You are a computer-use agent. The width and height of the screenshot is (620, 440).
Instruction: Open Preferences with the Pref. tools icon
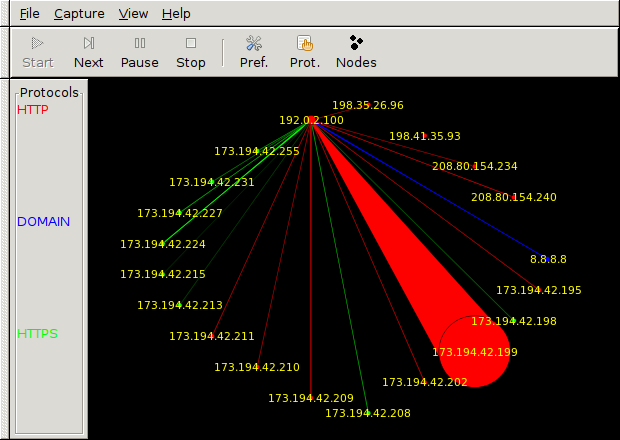tap(253, 44)
